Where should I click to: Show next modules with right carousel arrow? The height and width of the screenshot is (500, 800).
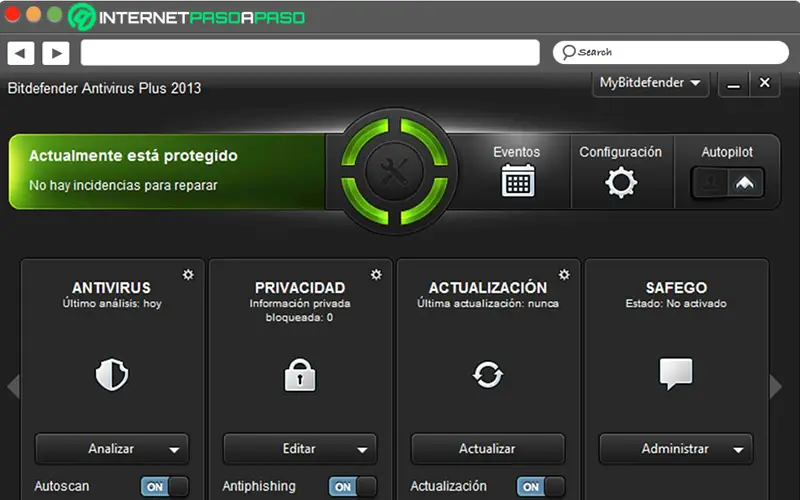(x=776, y=386)
